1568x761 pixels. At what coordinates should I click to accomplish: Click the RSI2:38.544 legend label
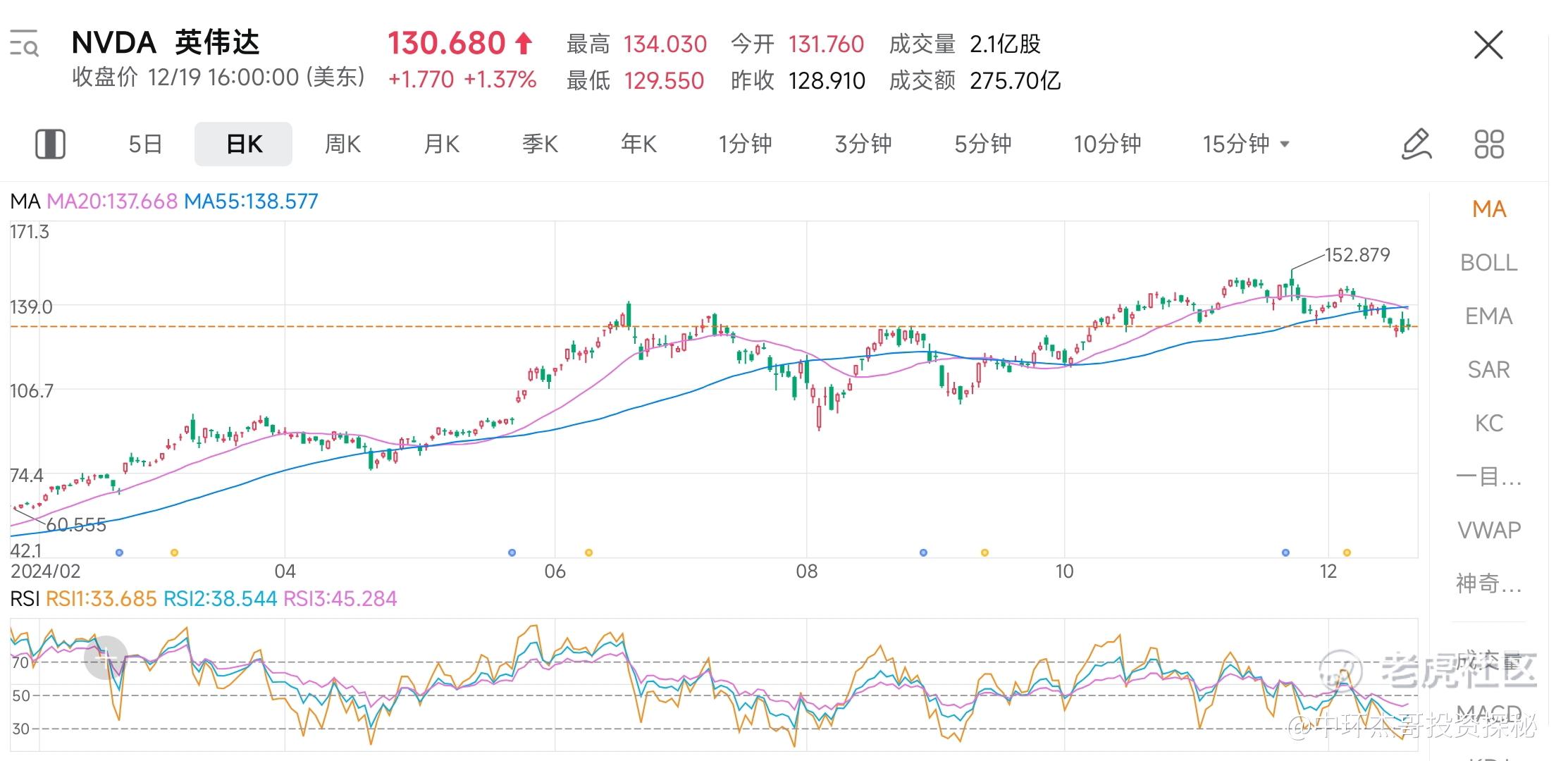tap(220, 599)
